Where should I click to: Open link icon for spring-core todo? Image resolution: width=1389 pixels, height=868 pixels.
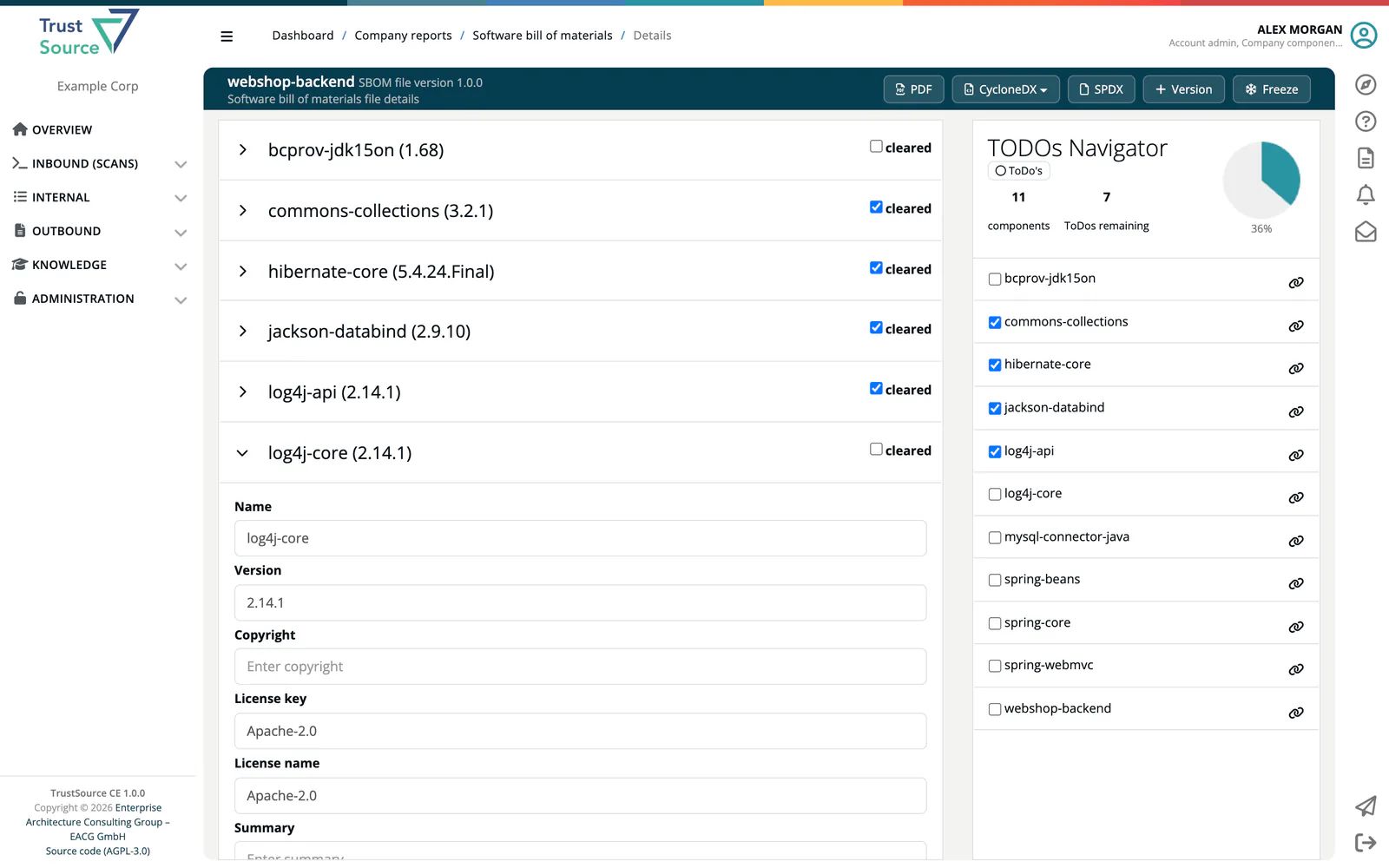tap(1296, 627)
